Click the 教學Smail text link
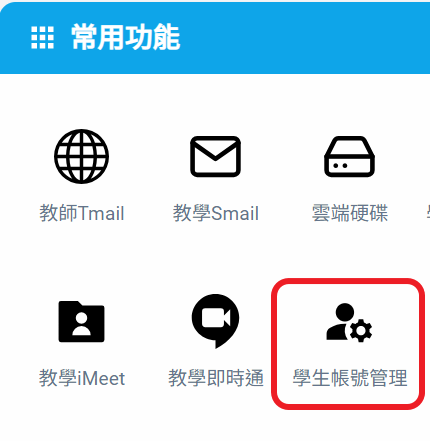 pos(216,213)
